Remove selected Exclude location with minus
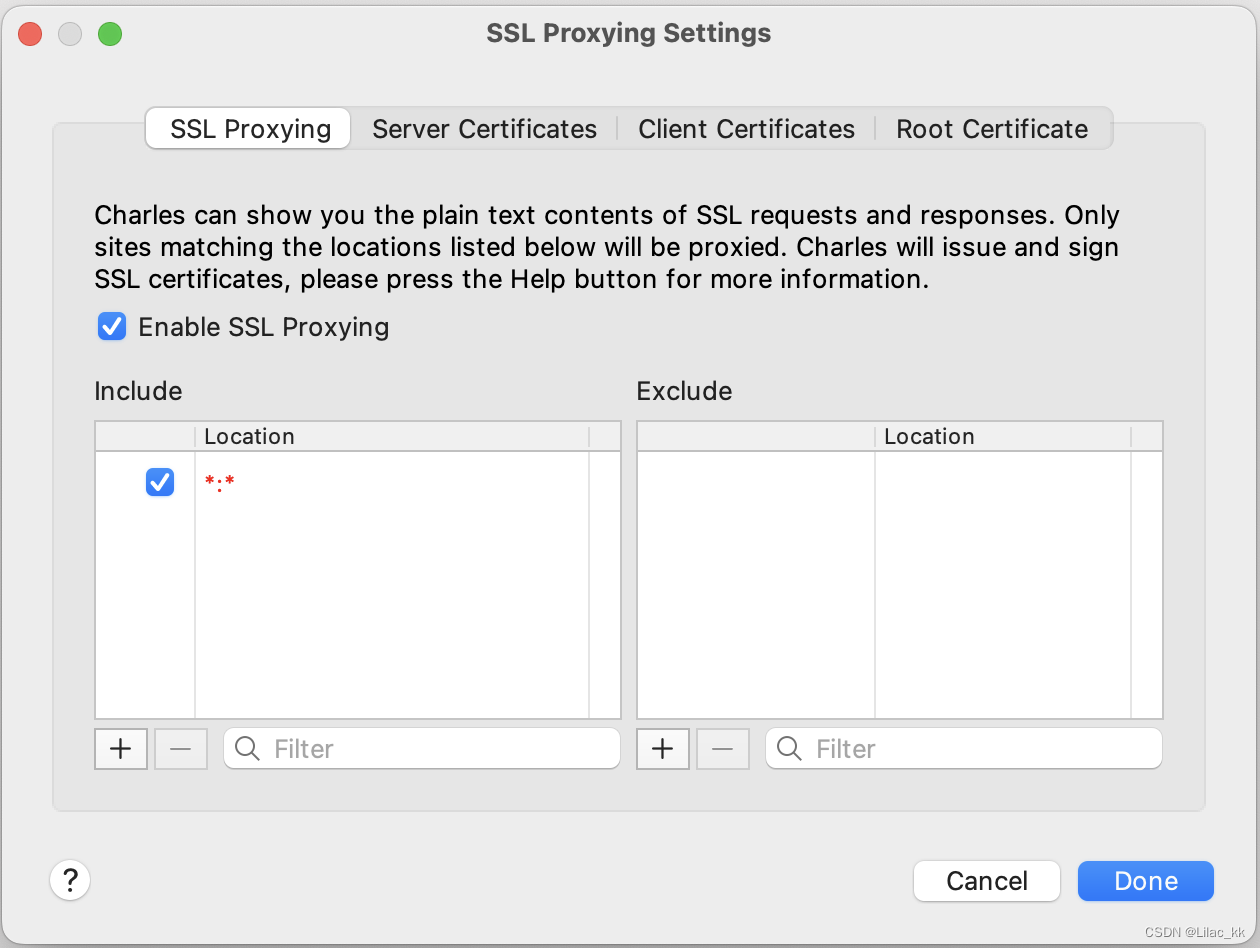The image size is (1260, 948). click(x=723, y=749)
